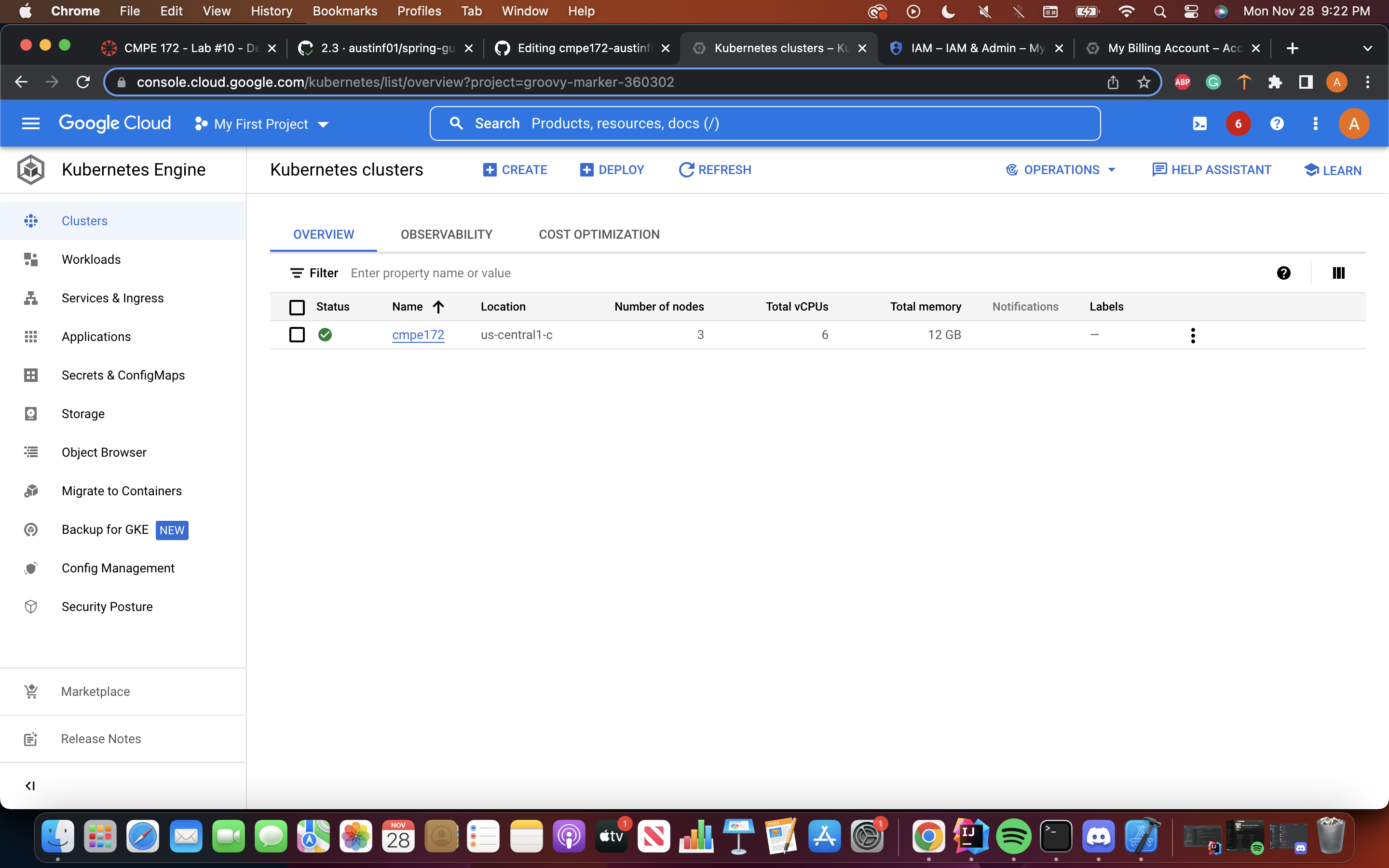Viewport: 1389px width, 868px height.
Task: Open Marketplace in the sidebar
Action: click(x=123, y=691)
